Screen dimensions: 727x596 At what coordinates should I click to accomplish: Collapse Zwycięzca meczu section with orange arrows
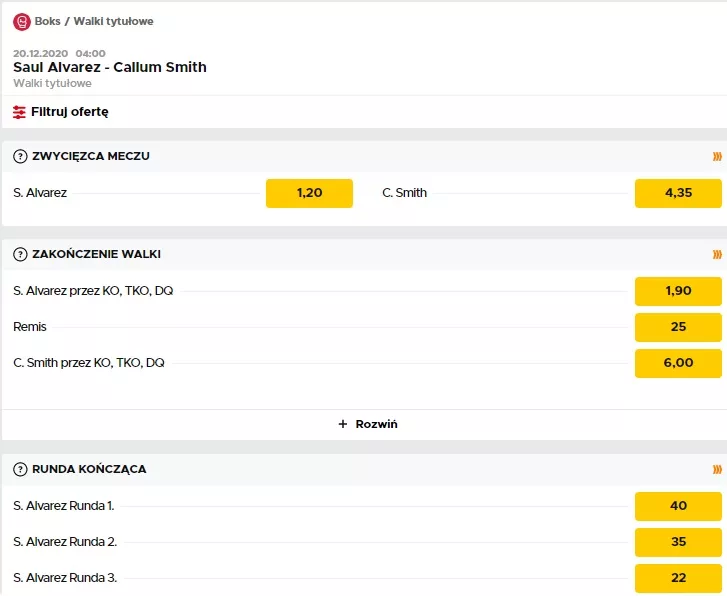[x=716, y=156]
